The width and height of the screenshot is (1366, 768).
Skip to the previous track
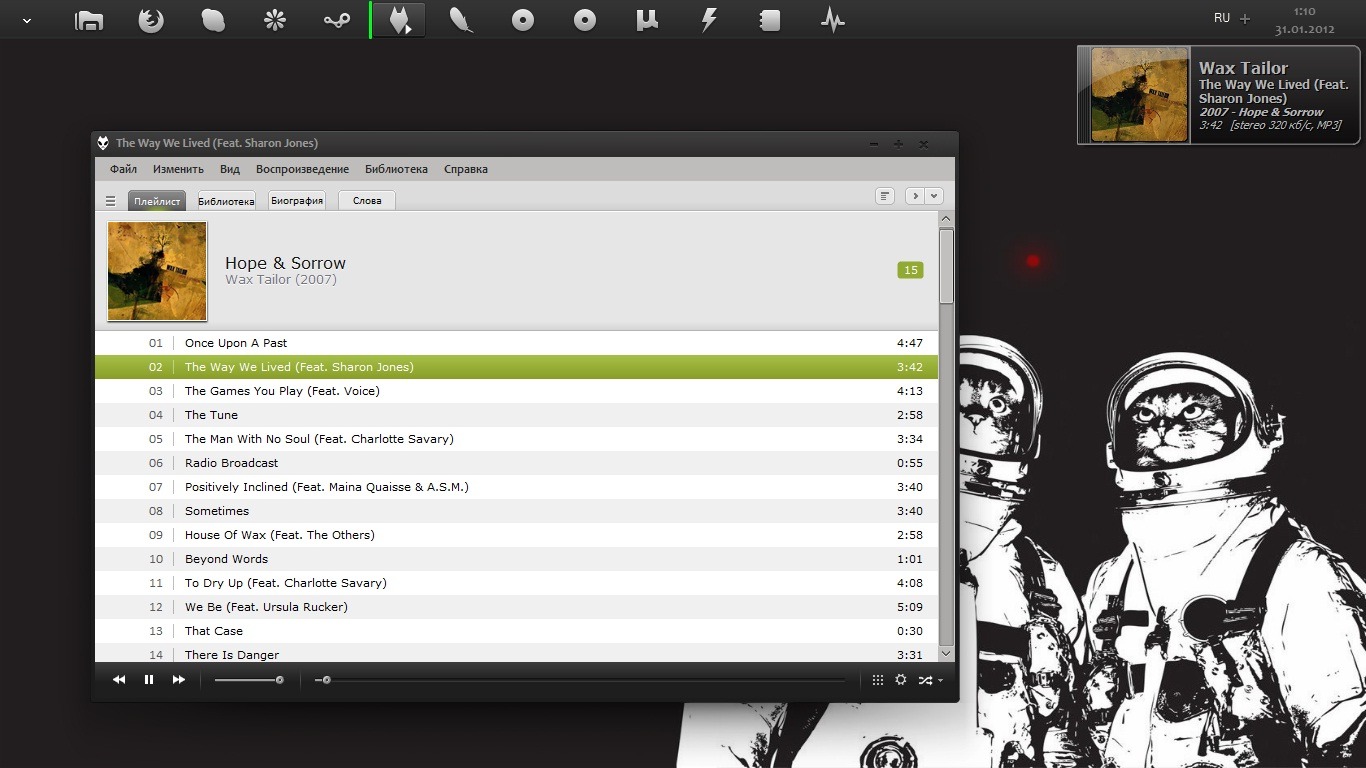119,680
